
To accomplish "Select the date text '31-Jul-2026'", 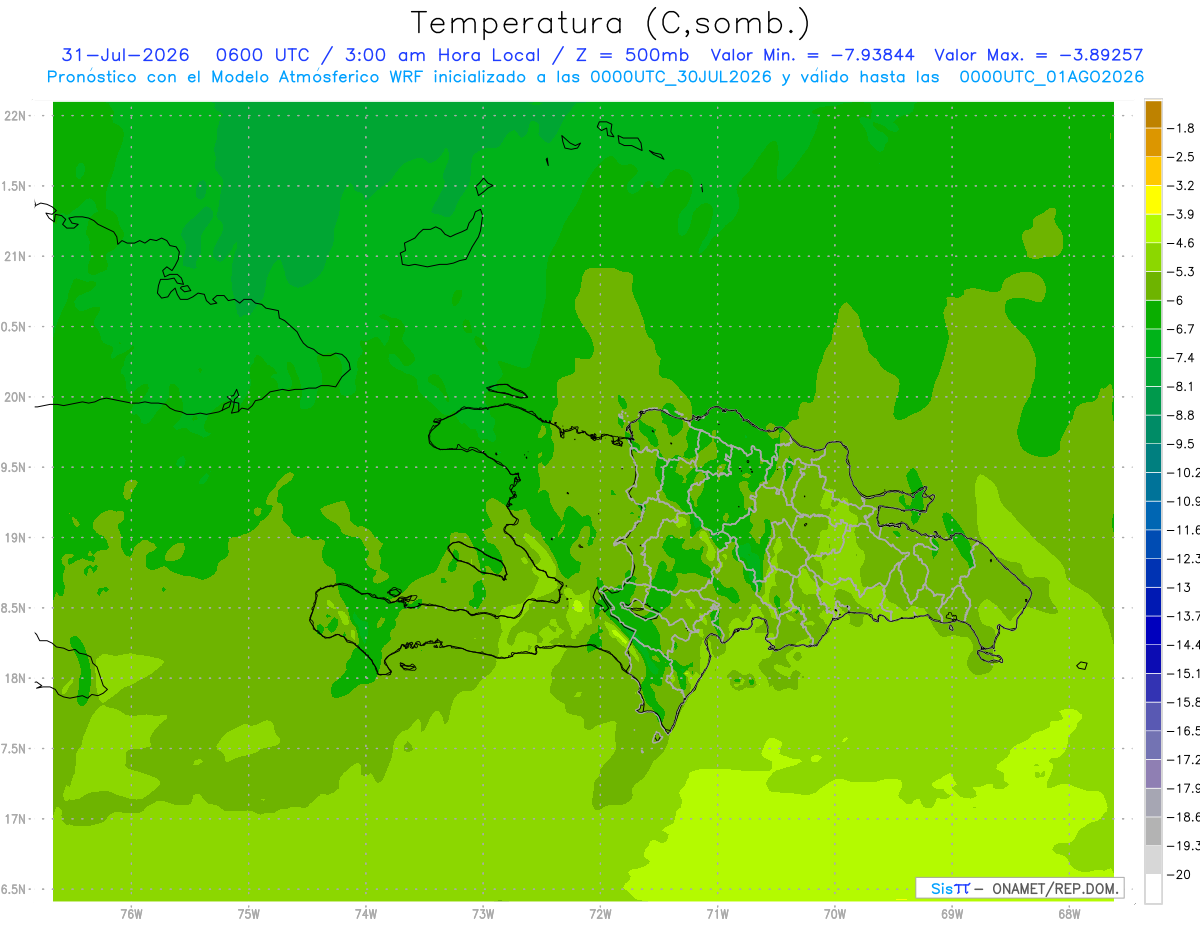I will (x=125, y=55).
